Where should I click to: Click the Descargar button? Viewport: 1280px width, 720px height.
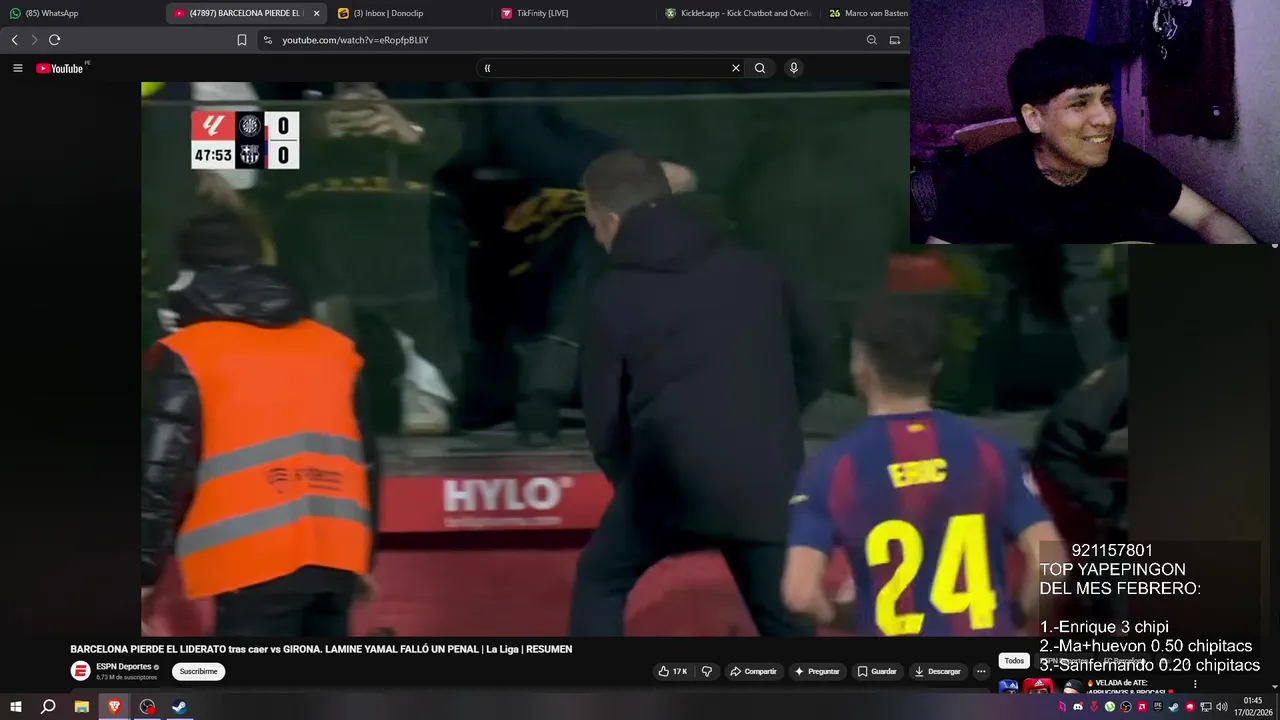937,671
